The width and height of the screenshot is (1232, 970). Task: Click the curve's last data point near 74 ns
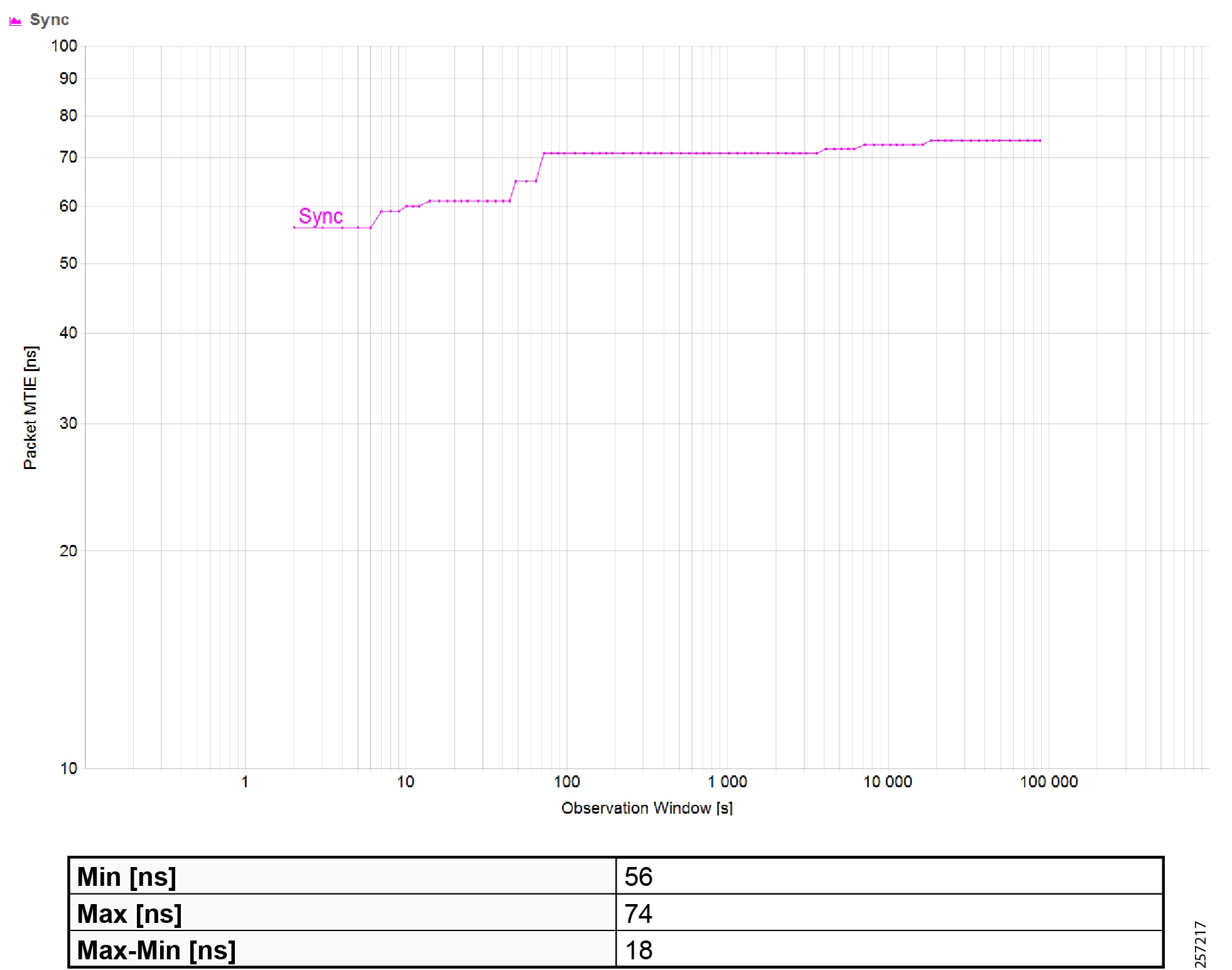click(1040, 141)
